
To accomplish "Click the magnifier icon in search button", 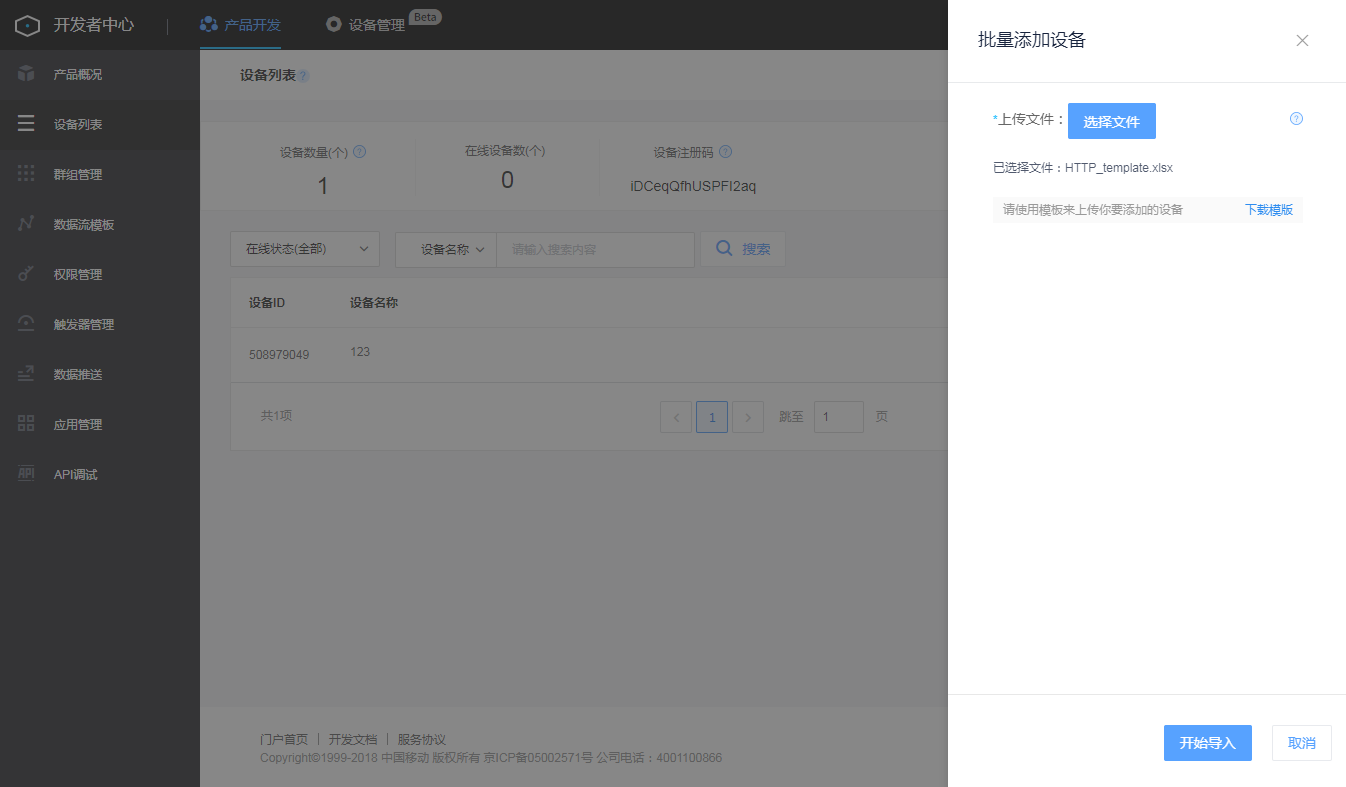I will pos(724,248).
